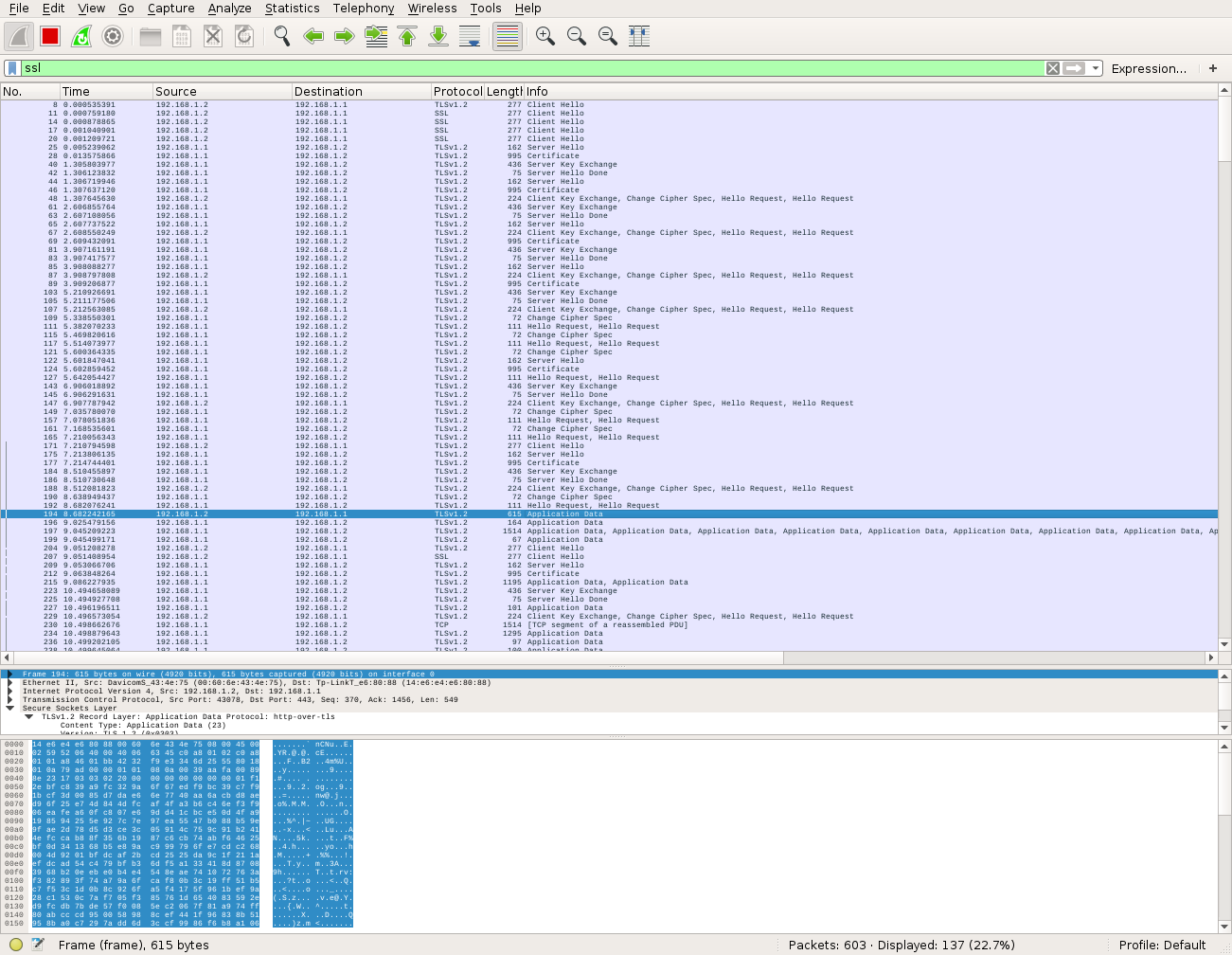
Task: Save the capture file from the toolbar
Action: tap(182, 36)
